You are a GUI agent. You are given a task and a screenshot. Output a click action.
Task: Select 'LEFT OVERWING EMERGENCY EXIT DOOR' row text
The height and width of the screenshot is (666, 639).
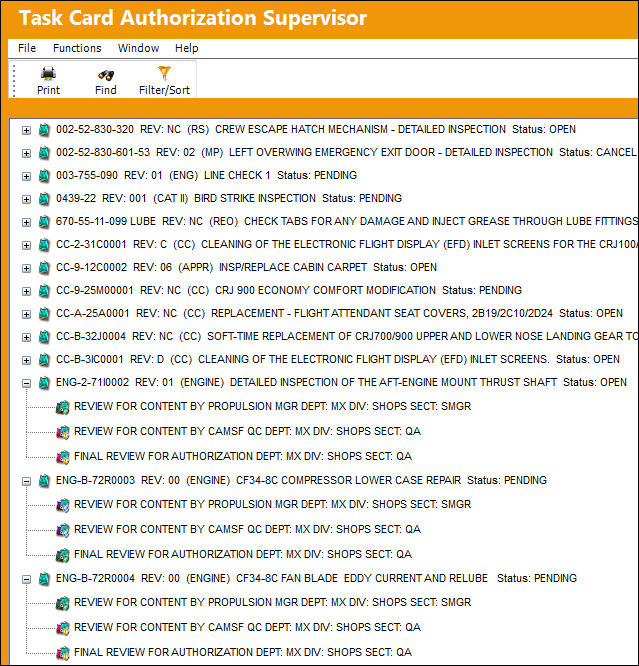[x=346, y=152]
